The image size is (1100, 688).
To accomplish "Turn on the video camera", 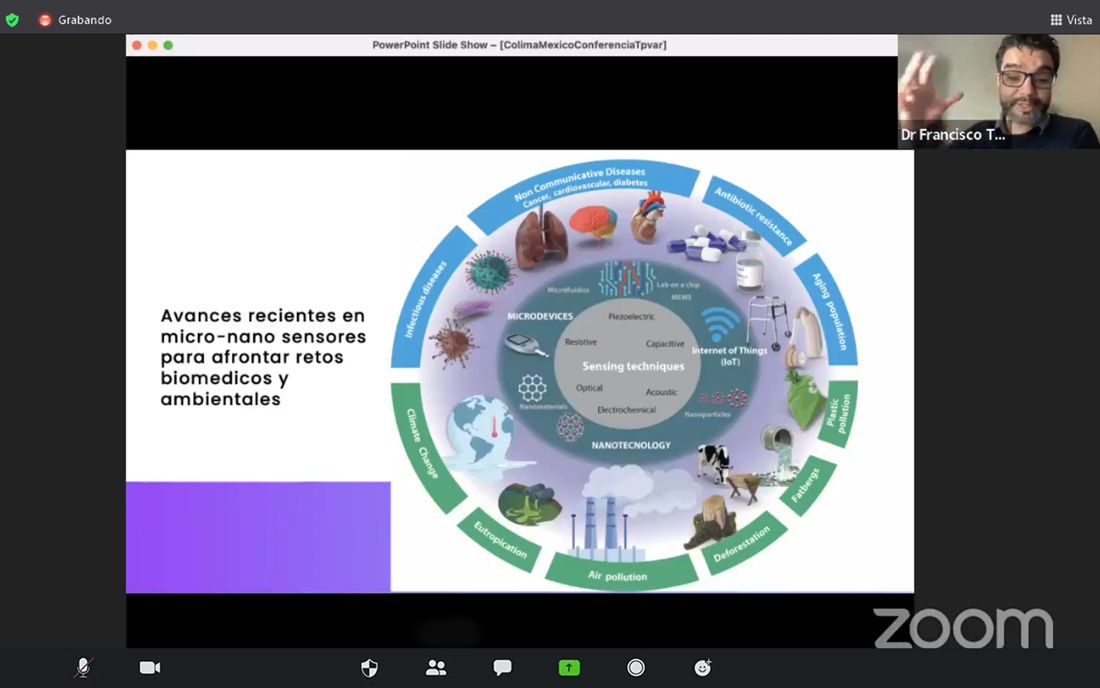I will pos(150,667).
